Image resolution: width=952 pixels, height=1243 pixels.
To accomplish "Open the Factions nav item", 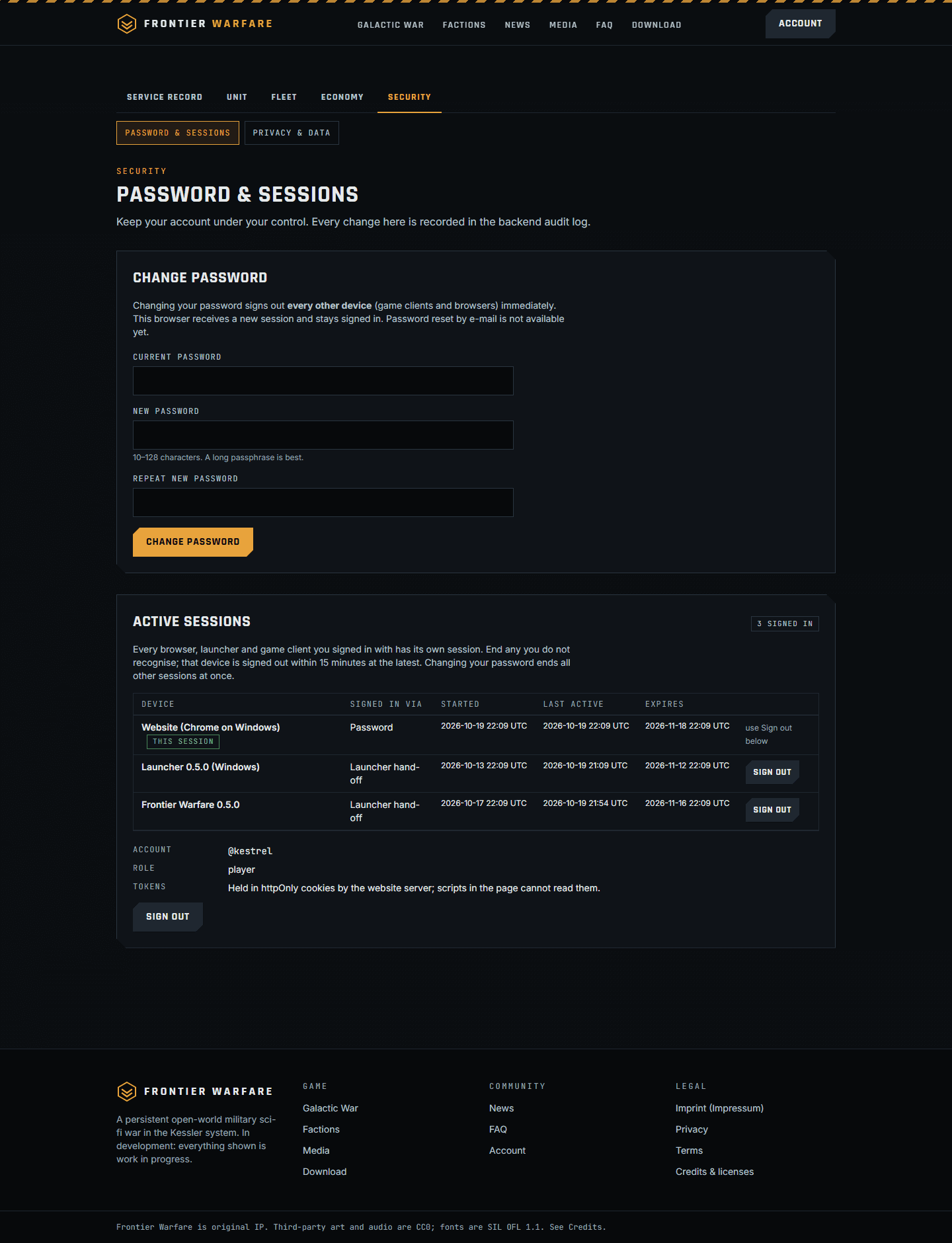I will tap(464, 25).
